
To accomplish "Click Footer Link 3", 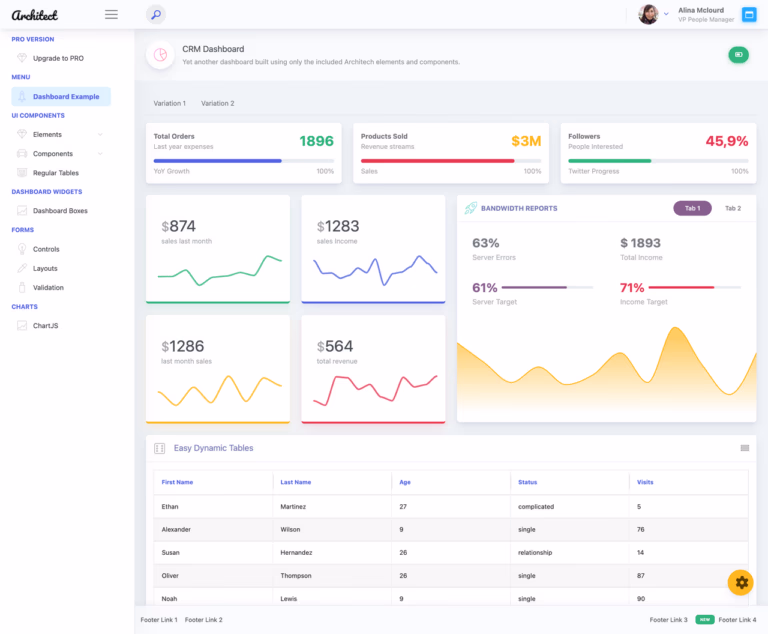I will tap(668, 620).
